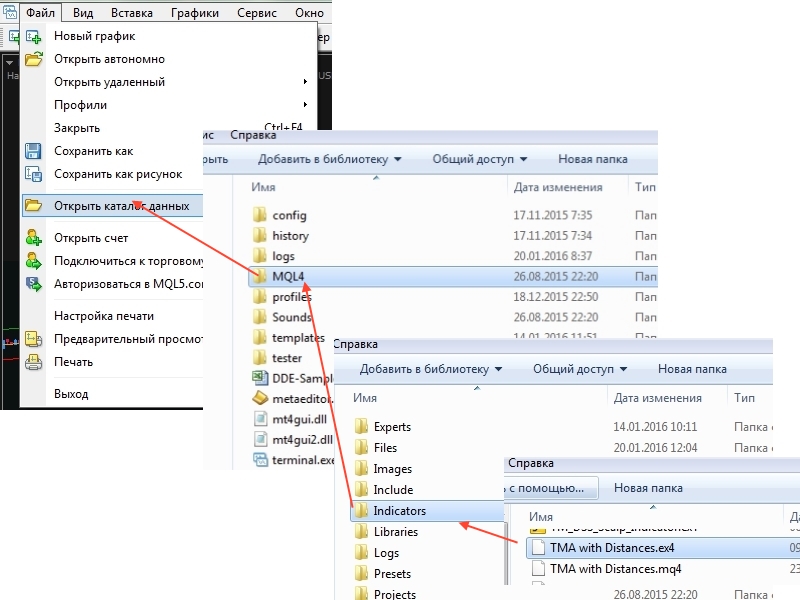Click the Предварительный просмотр icon

[x=34, y=339]
